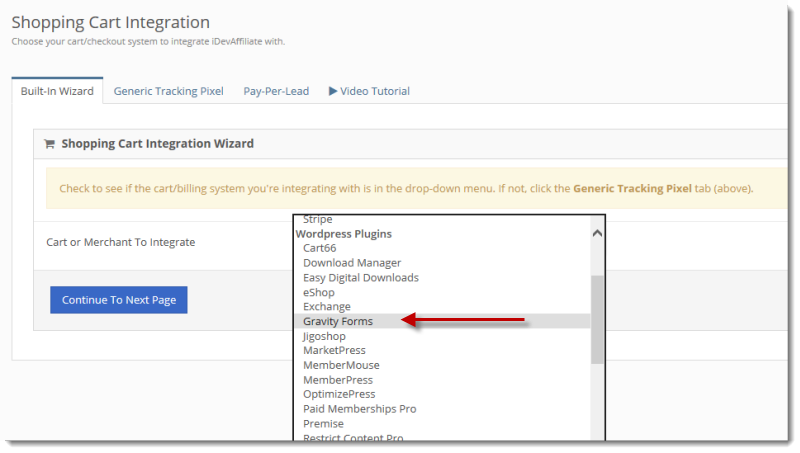Select Premise from the list
This screenshot has height=453, width=800.
point(323,424)
